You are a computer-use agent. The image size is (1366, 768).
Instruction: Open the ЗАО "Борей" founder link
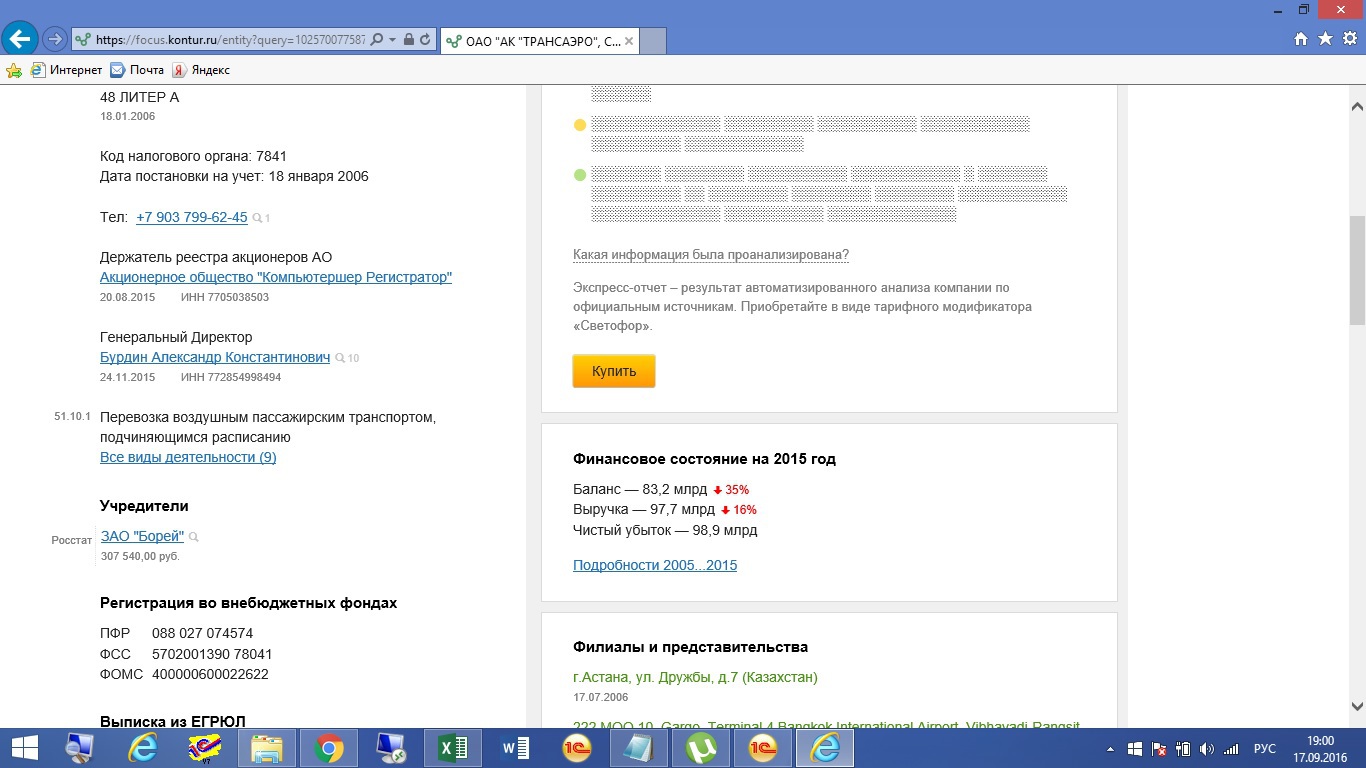pyautogui.click(x=142, y=536)
